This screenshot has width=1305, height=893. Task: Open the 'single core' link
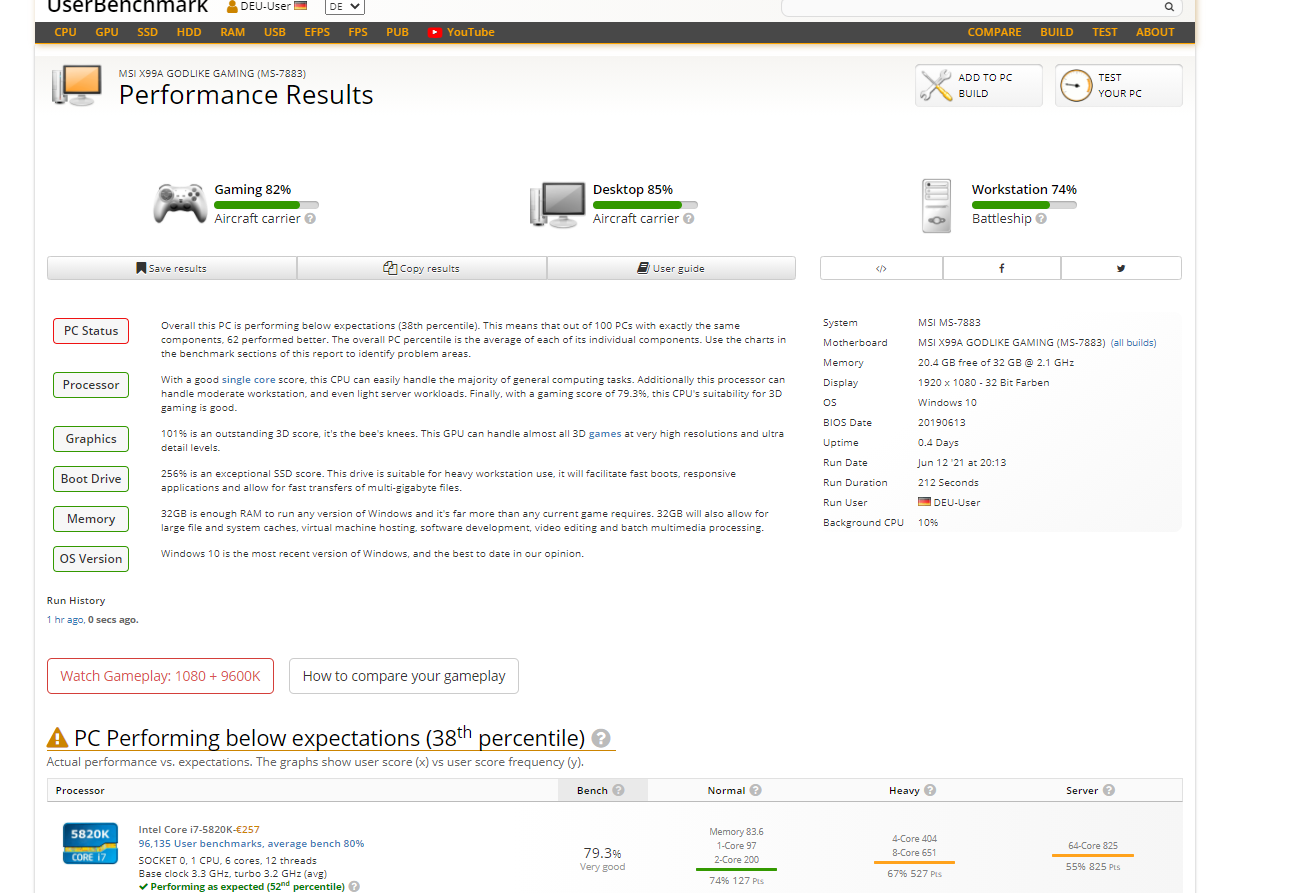click(249, 380)
